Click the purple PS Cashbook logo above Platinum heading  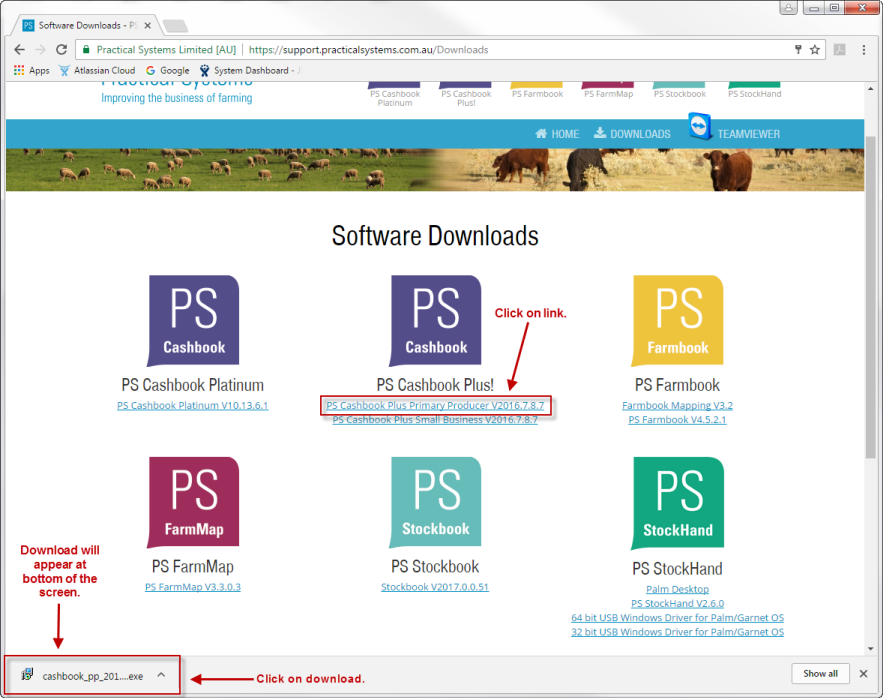(x=193, y=320)
